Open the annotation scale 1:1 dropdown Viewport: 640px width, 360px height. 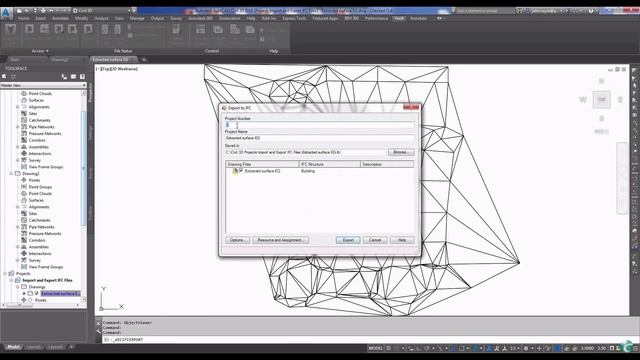click(515, 348)
